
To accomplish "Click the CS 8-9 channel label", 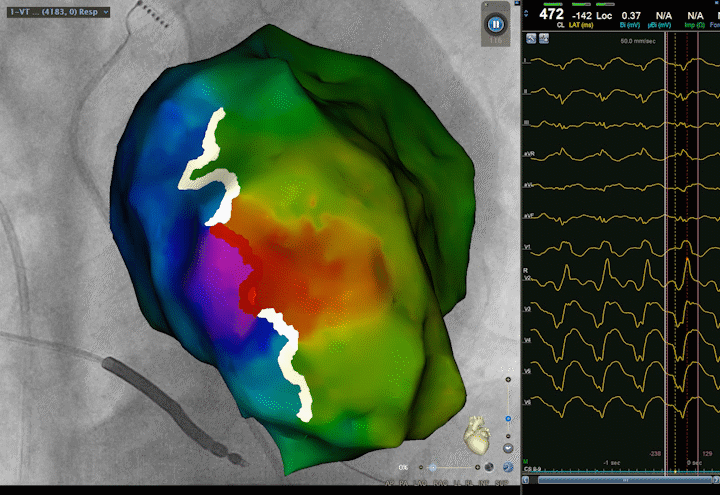I will [532, 469].
